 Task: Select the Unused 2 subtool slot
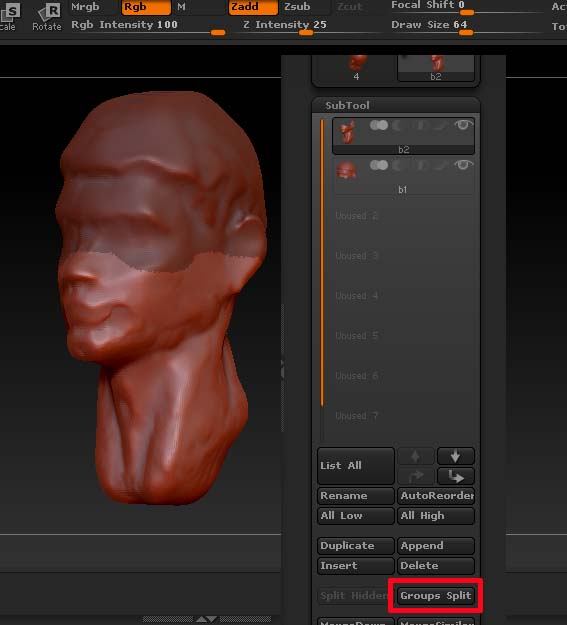[x=404, y=216]
